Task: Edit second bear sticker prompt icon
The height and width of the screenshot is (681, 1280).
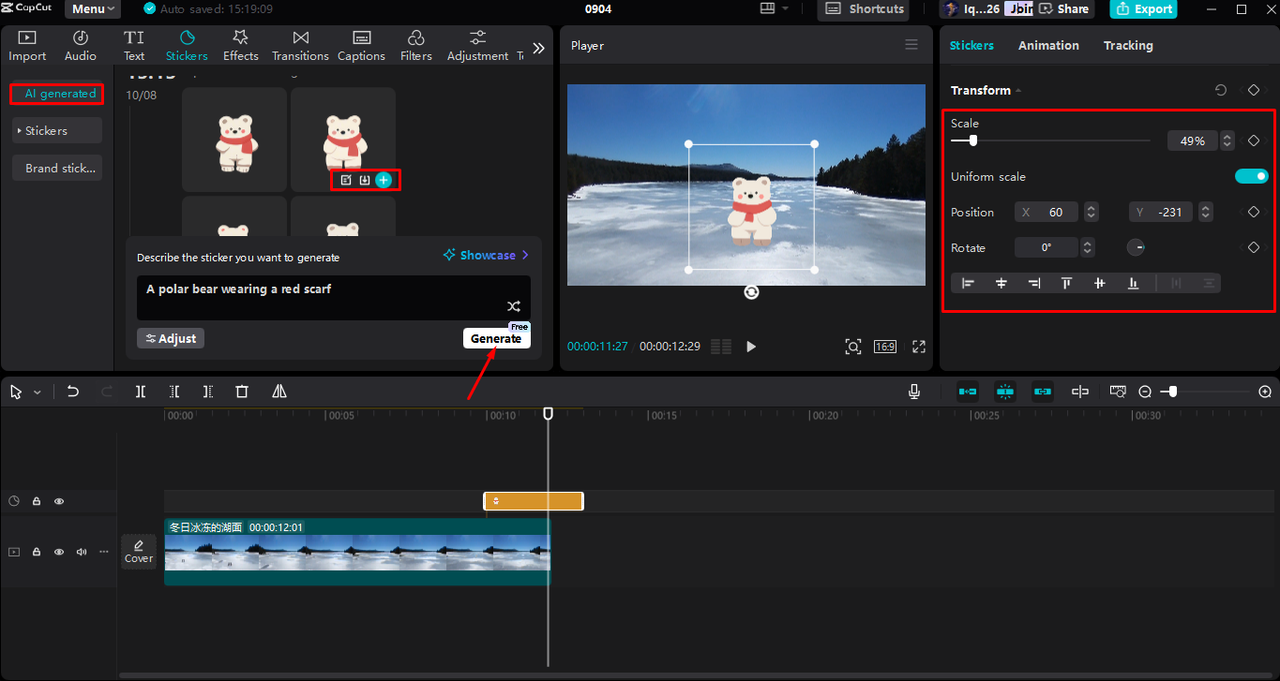Action: coord(346,180)
